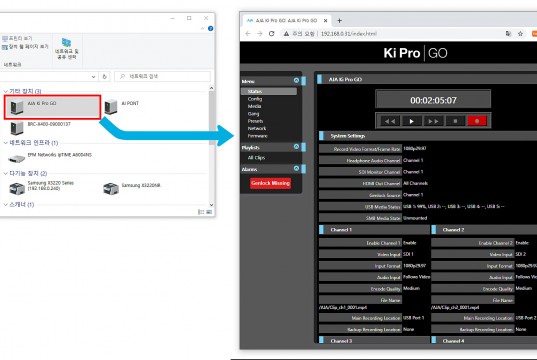Click the Explorer scrollbar up arrow
Image resolution: width=537 pixels, height=360 pixels.
coord(211,88)
